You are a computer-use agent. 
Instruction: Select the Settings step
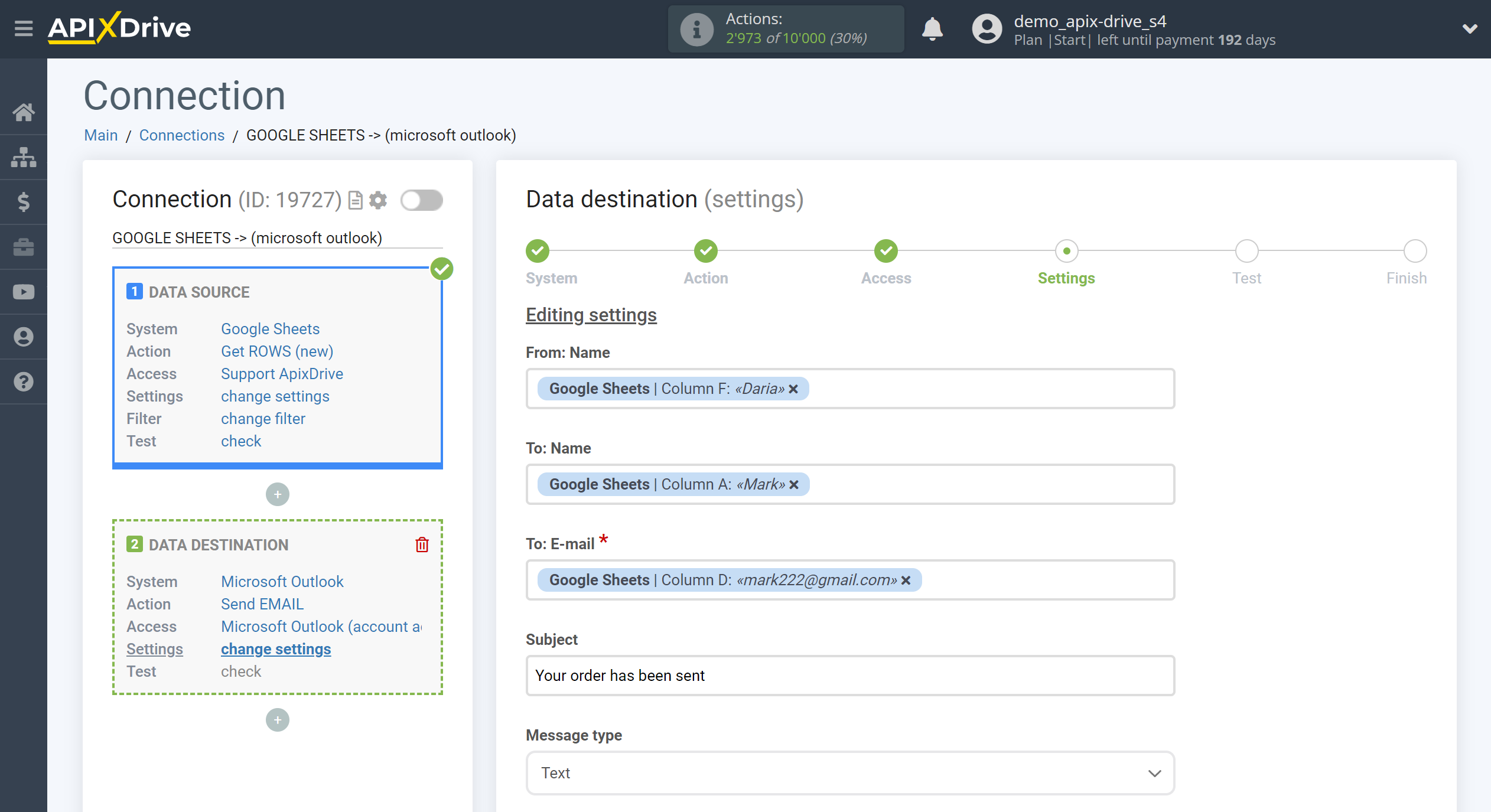[1066, 251]
